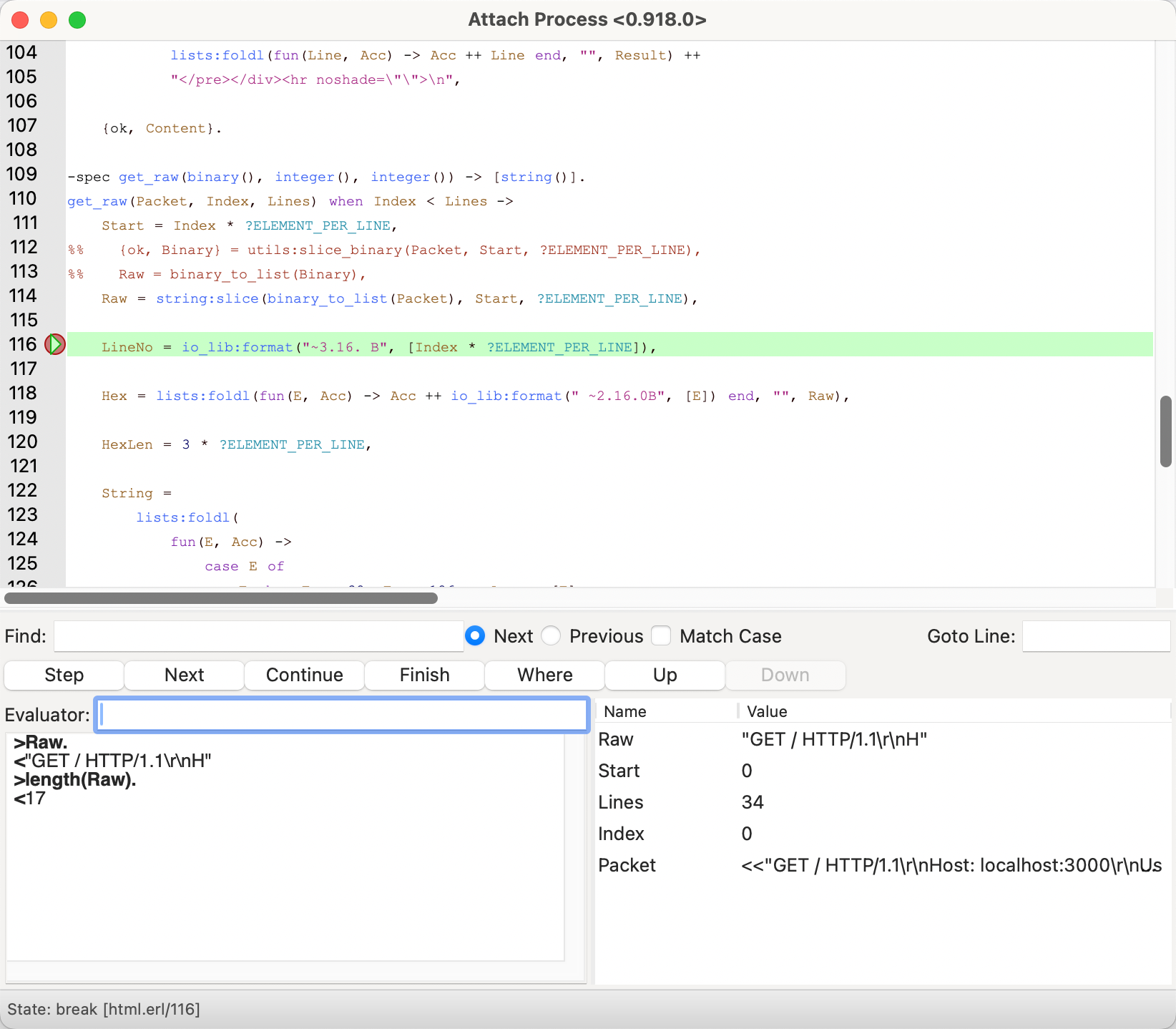Select the Previous search direction radio
This screenshot has height=1029, width=1176.
(x=552, y=636)
